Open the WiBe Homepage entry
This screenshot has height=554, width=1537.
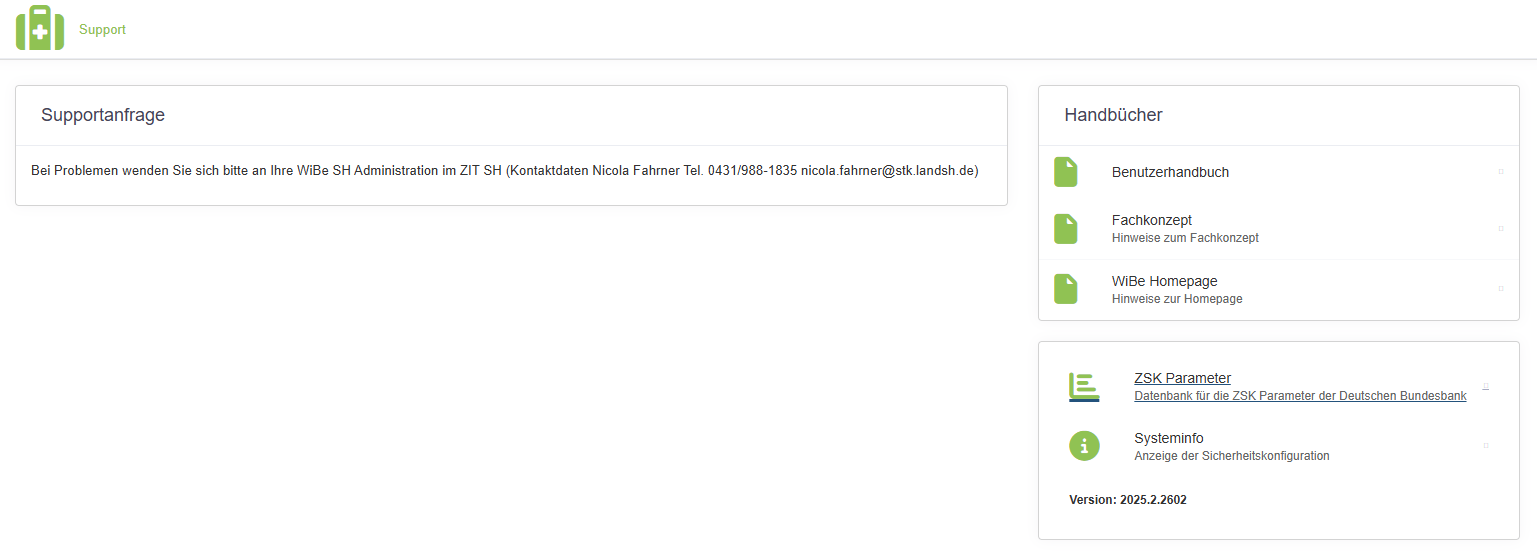tap(1164, 281)
